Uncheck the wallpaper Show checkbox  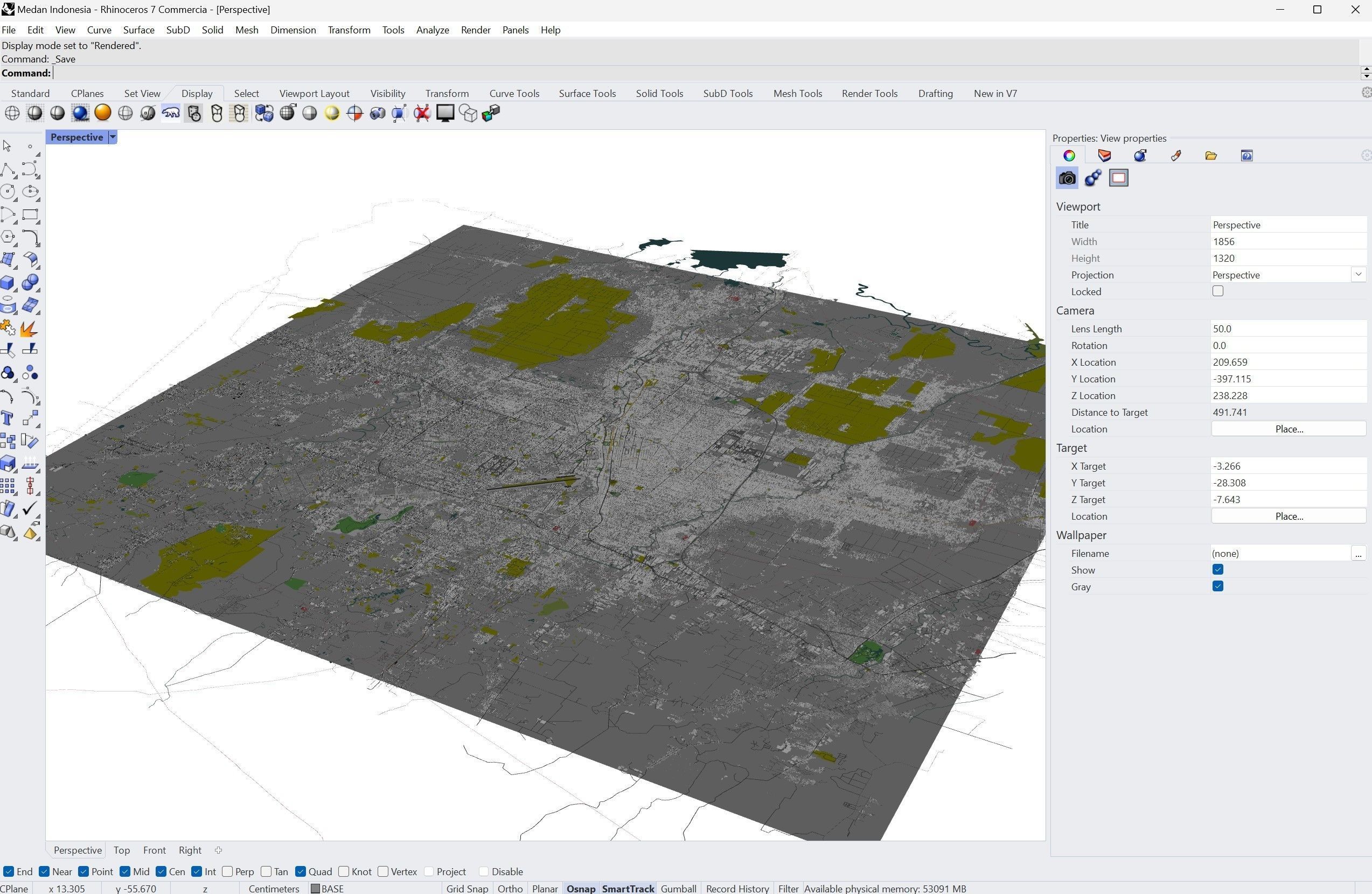click(x=1217, y=569)
